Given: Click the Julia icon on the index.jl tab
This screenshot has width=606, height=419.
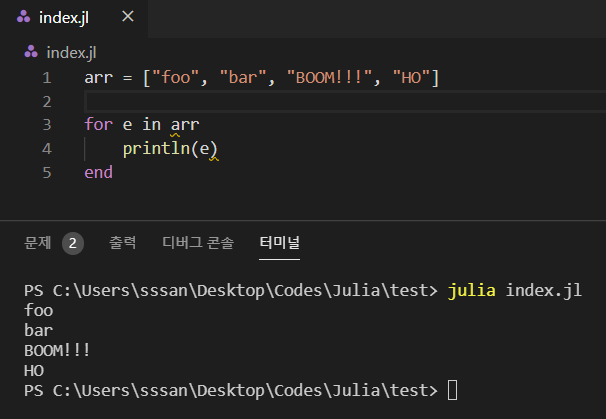Looking at the screenshot, I should 20,18.
